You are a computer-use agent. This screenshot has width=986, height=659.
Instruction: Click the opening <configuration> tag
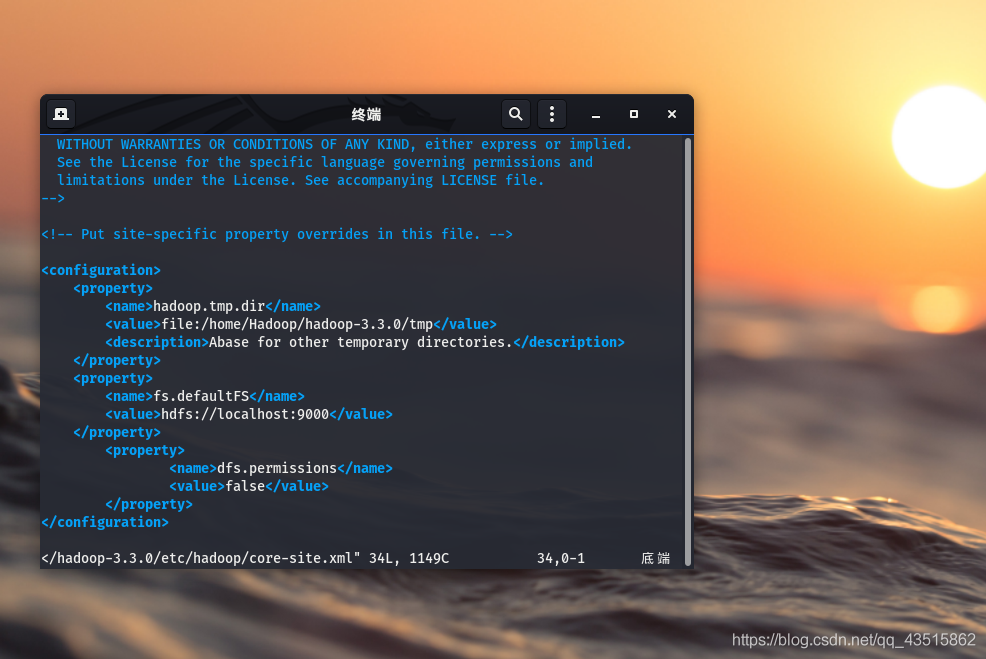point(101,270)
